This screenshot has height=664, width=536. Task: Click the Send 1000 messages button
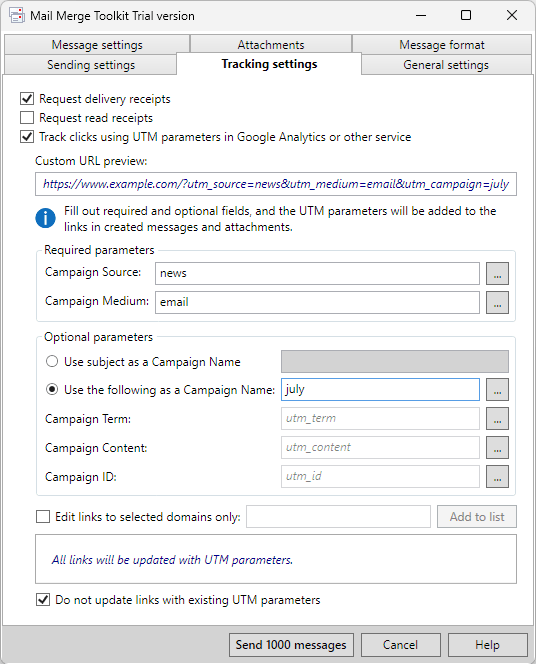pyautogui.click(x=291, y=645)
